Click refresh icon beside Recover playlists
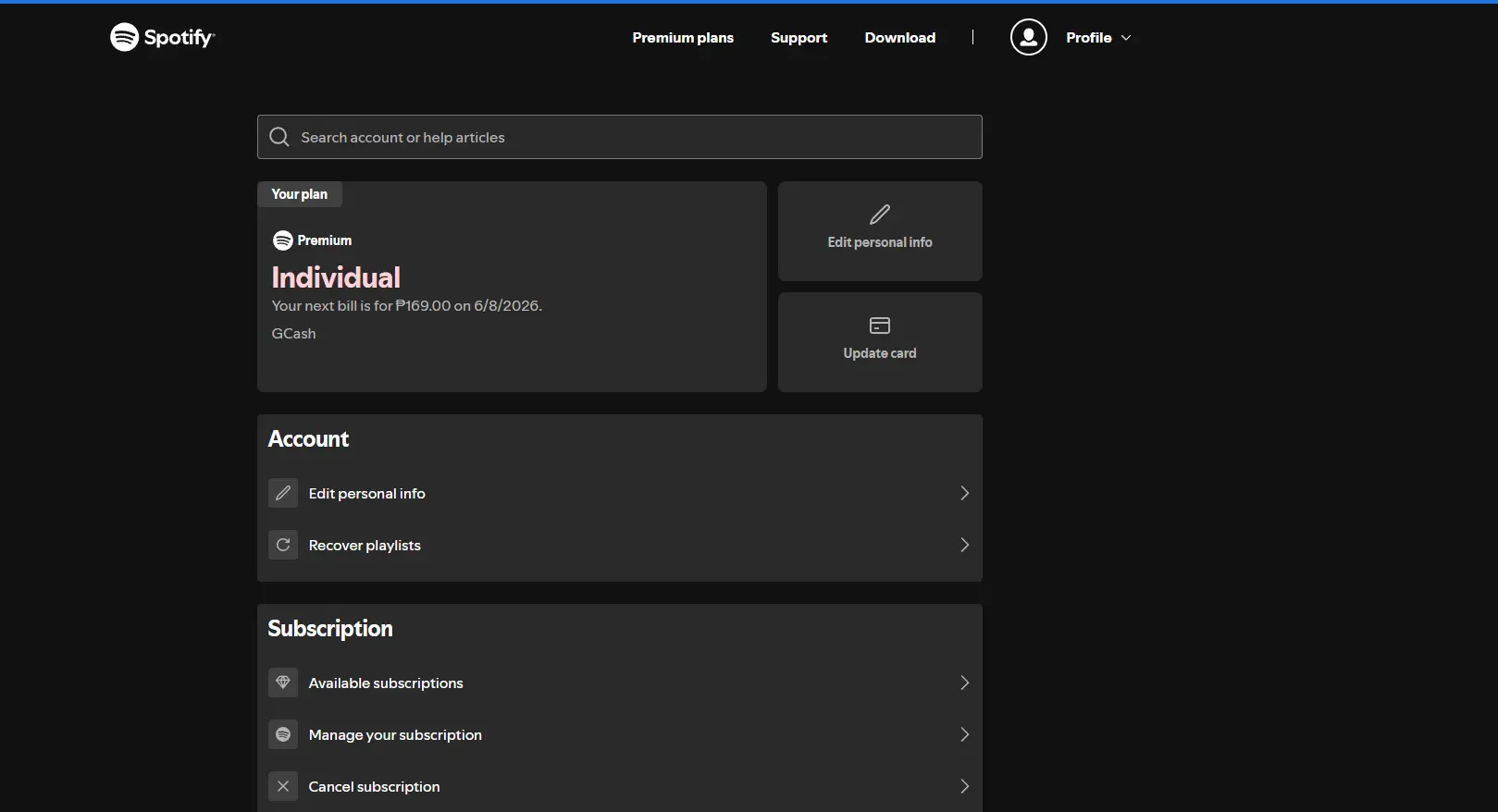The width and height of the screenshot is (1498, 812). click(283, 545)
